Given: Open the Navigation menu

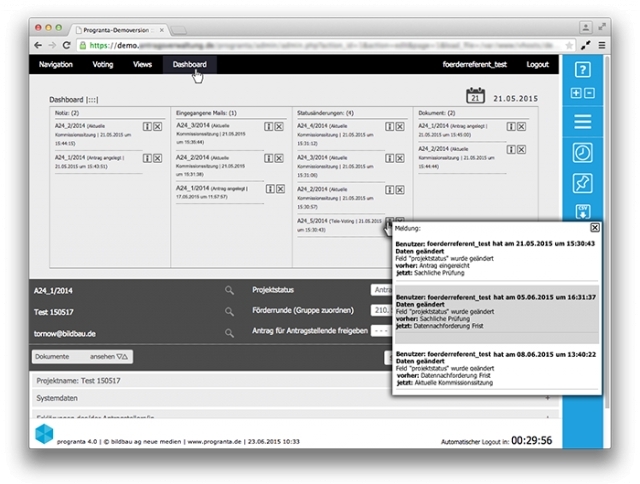Looking at the screenshot, I should [x=56, y=64].
